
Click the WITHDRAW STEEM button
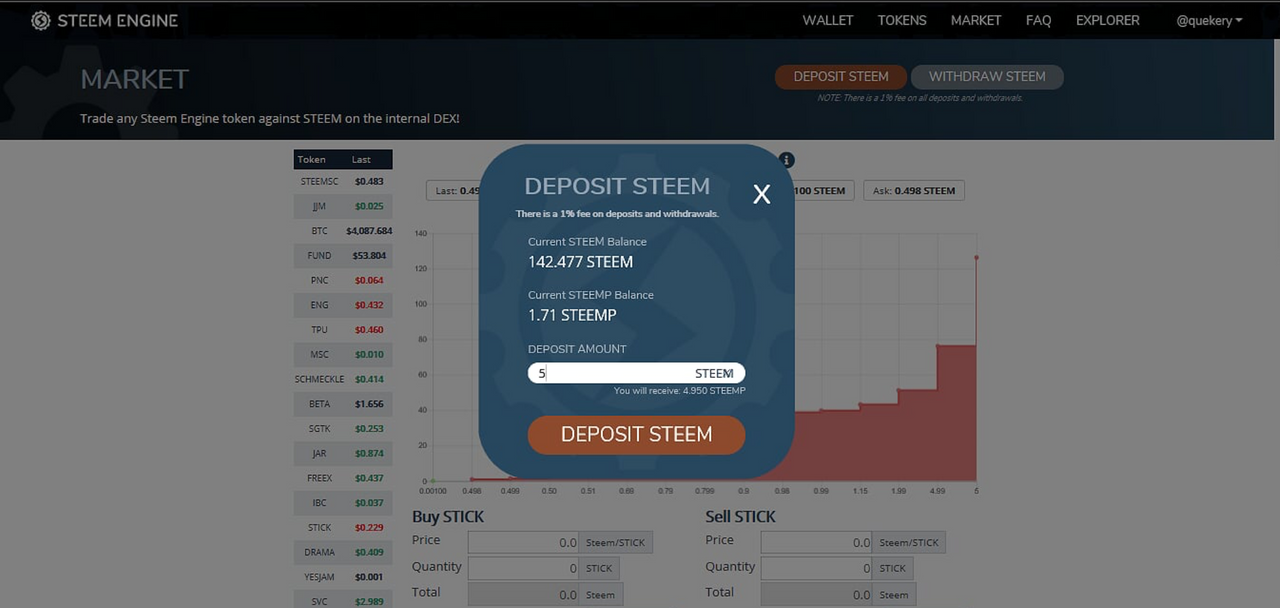[987, 77]
